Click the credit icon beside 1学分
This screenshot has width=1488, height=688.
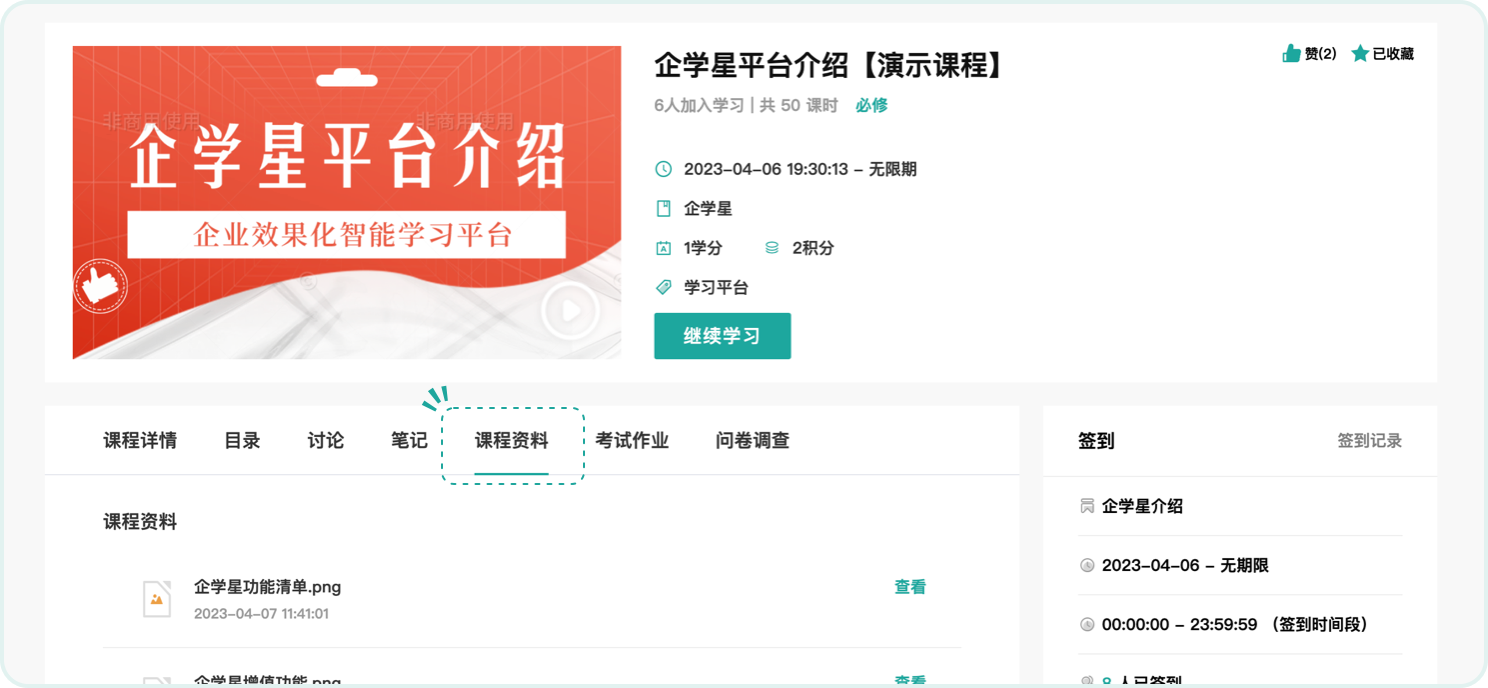(x=663, y=248)
